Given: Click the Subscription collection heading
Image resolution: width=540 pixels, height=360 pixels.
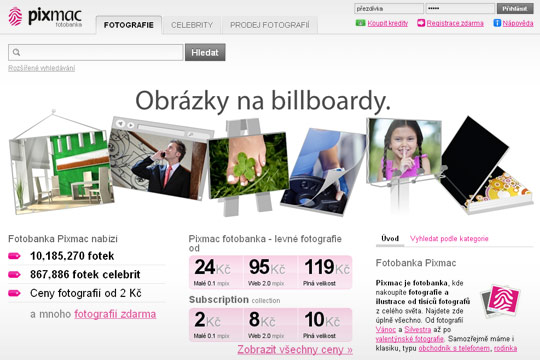Looking at the screenshot, I should (x=234, y=300).
